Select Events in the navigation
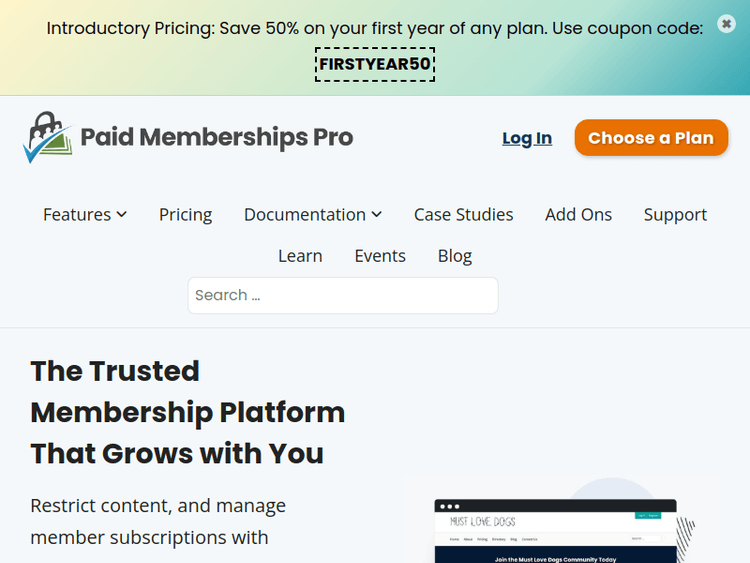This screenshot has width=750, height=563. (380, 256)
